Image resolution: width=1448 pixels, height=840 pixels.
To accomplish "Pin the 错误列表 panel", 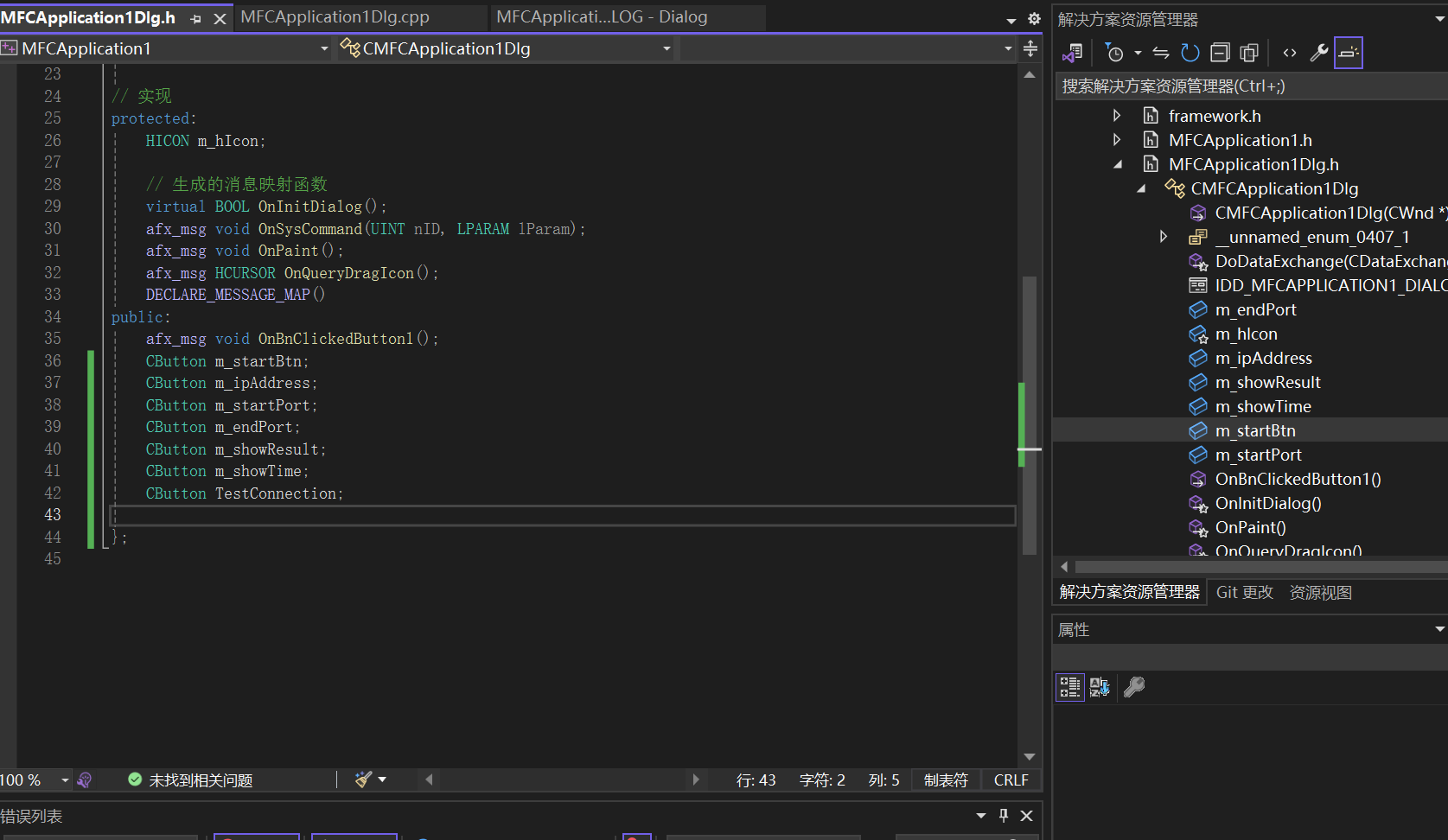I will 1004,815.
